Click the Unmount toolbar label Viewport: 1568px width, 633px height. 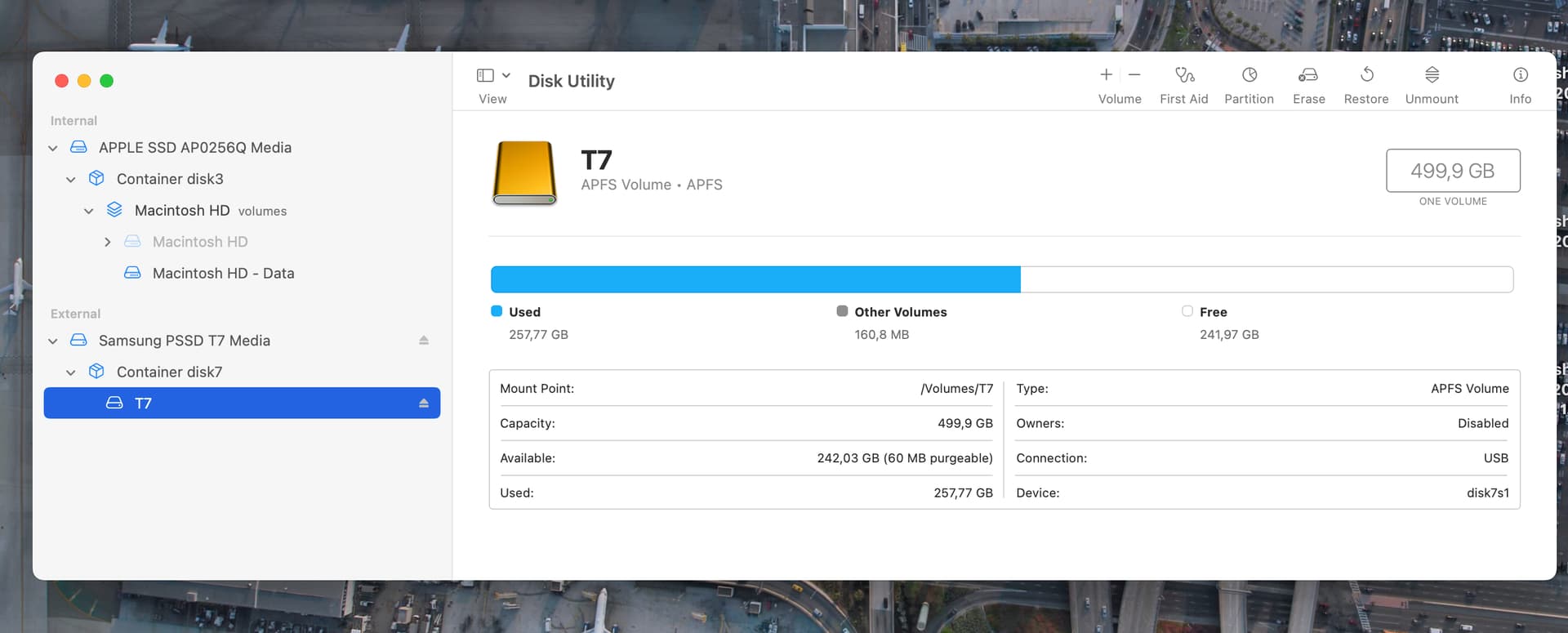[1432, 99]
